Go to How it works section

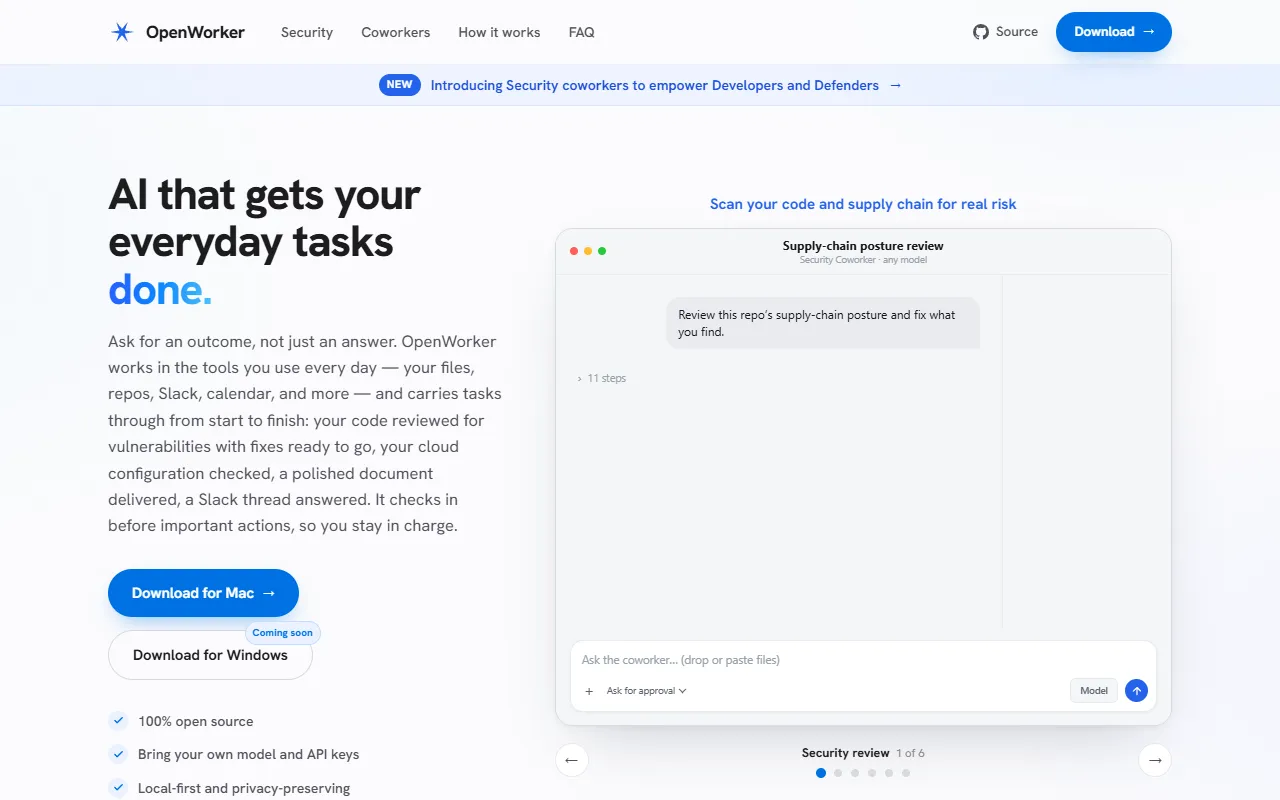pyautogui.click(x=499, y=32)
